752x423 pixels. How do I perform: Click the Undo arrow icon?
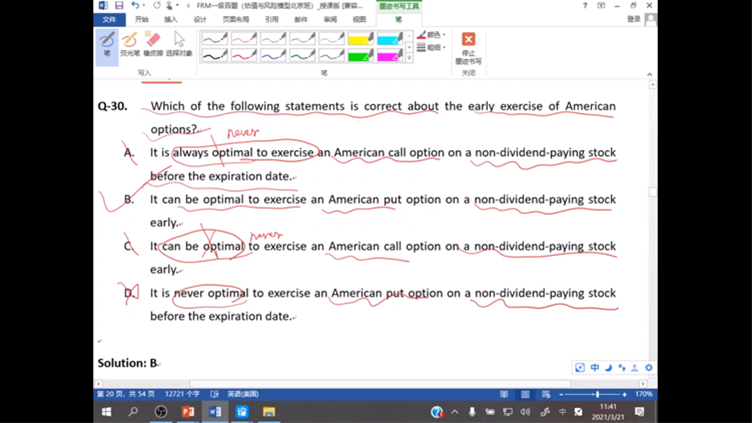click(135, 6)
